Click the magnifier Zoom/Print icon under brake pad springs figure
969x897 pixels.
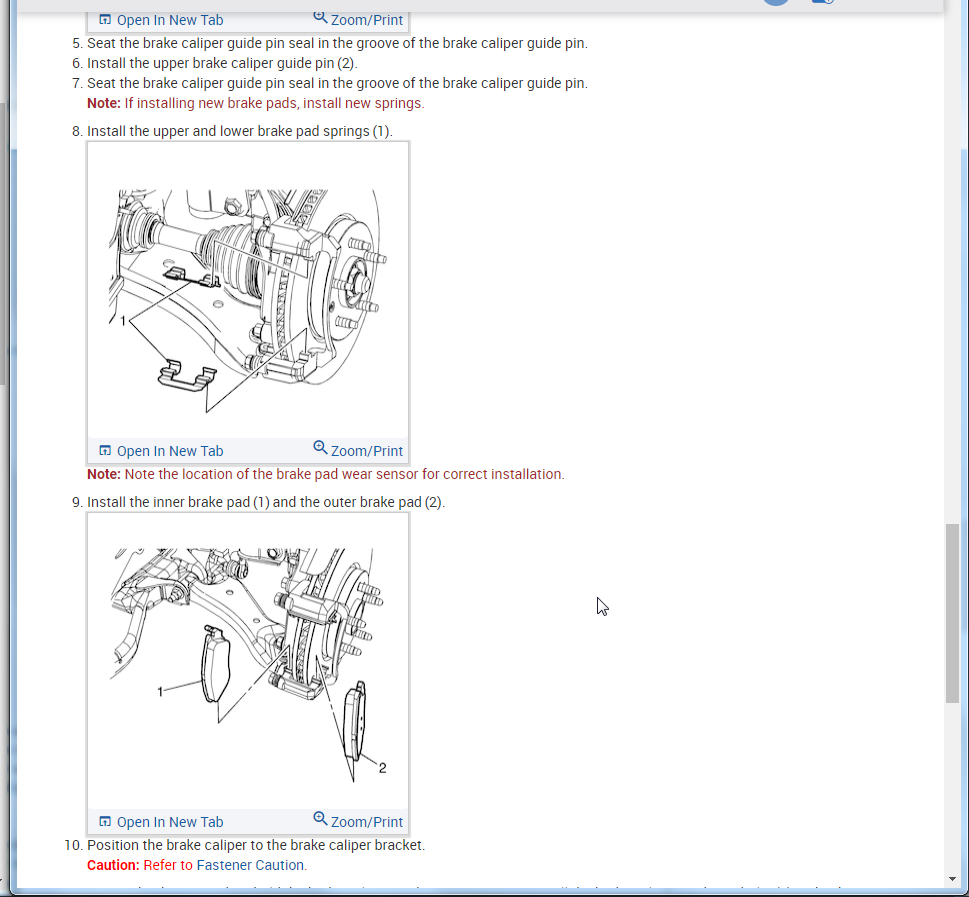tap(320, 448)
